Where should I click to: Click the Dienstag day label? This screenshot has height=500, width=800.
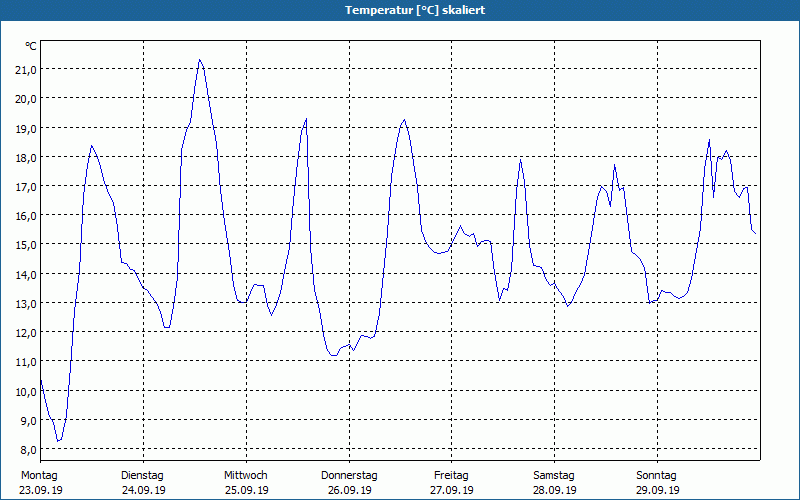(142, 476)
